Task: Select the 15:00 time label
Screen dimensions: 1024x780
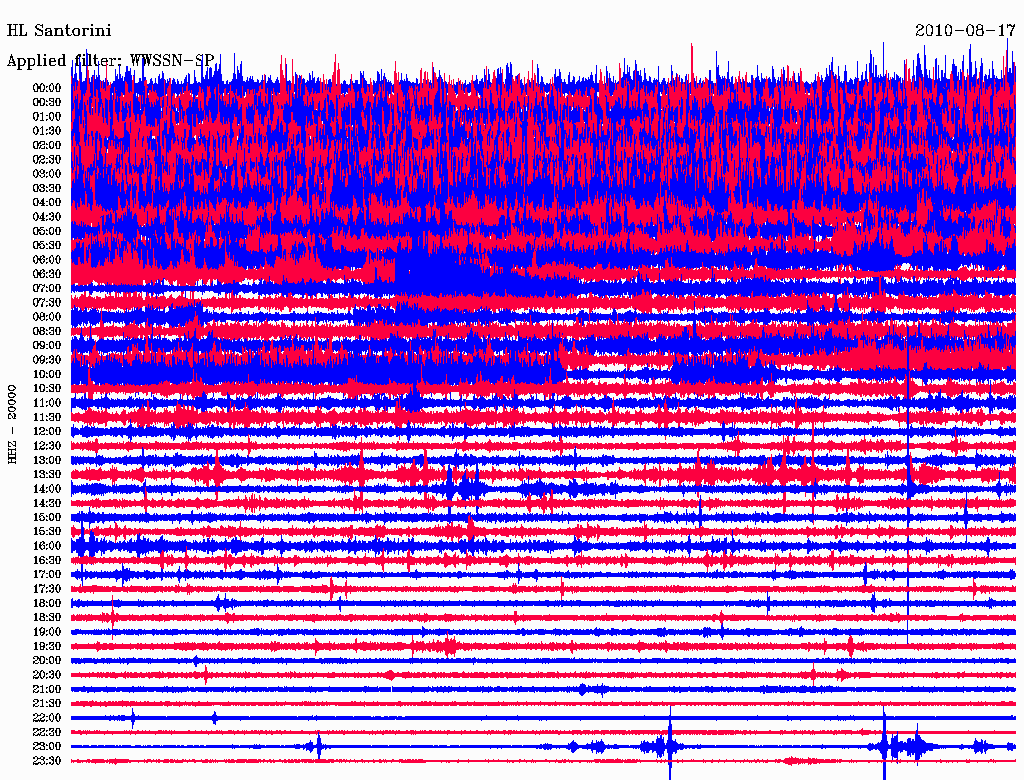Action: click(47, 517)
